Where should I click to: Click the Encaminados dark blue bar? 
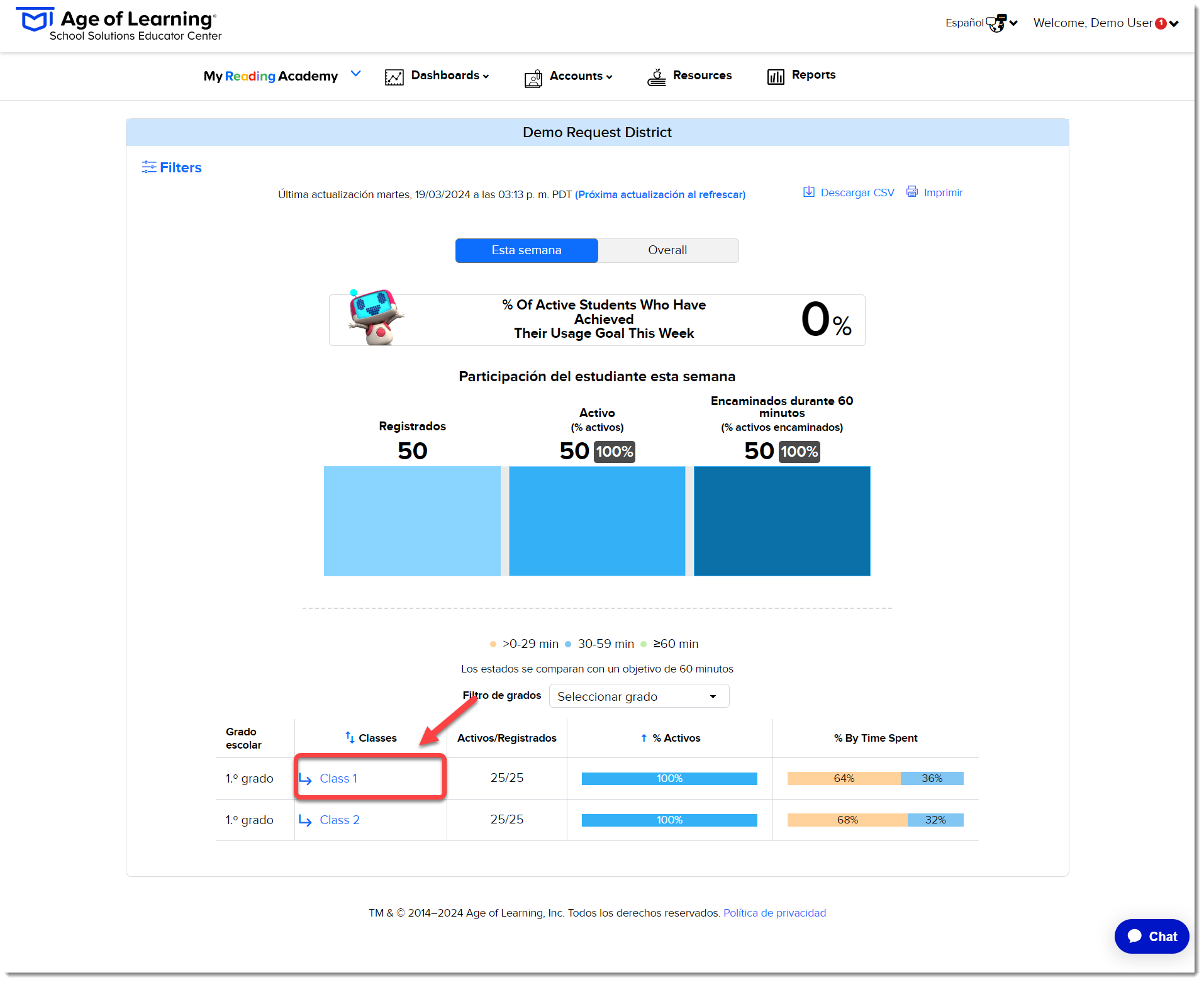(x=782, y=521)
